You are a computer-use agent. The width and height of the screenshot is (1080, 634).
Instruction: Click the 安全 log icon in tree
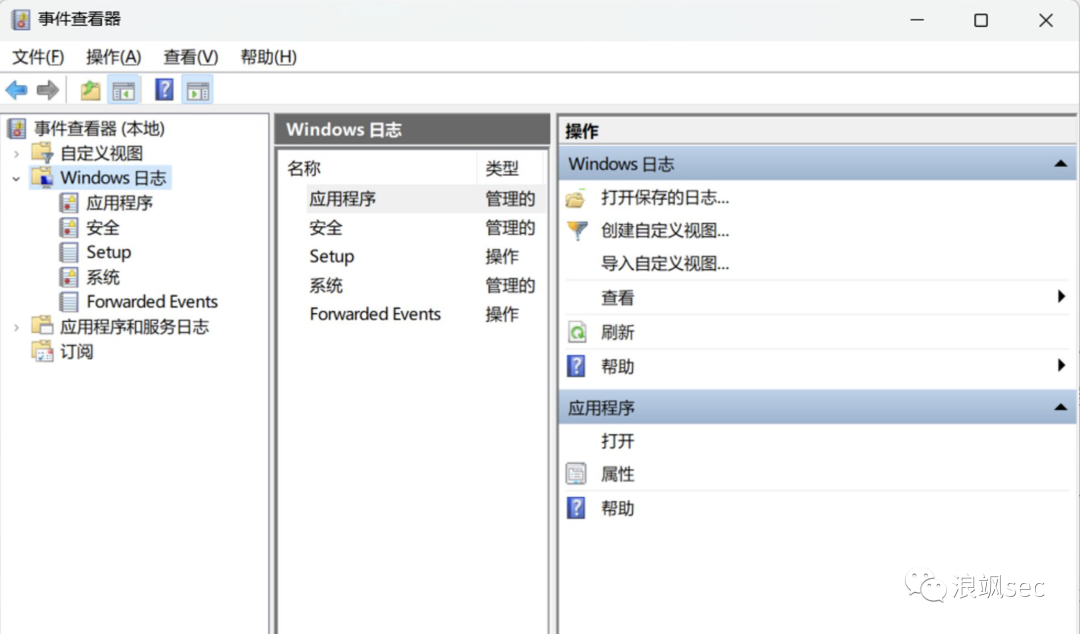(69, 227)
